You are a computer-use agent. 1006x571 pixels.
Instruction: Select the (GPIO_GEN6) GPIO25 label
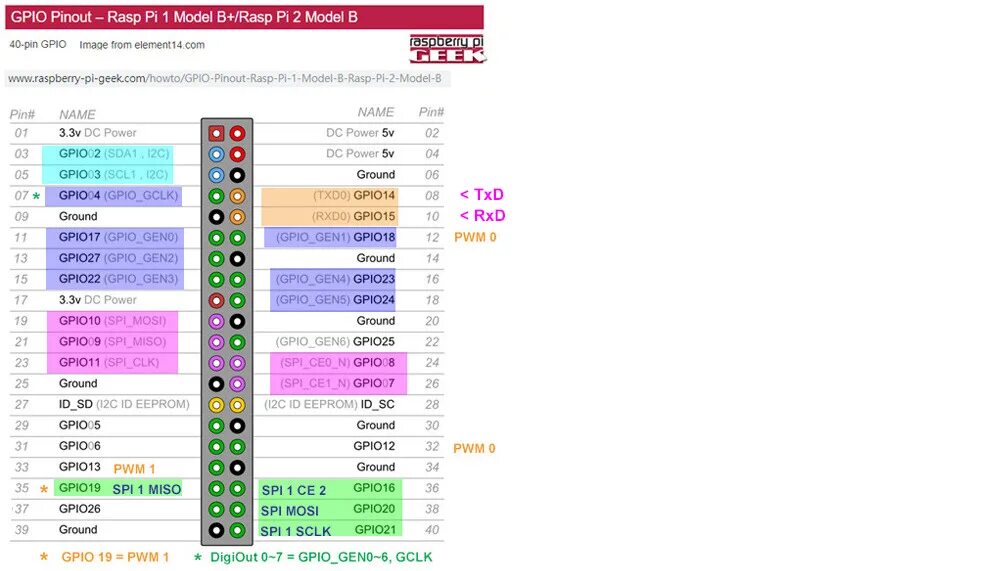(335, 341)
